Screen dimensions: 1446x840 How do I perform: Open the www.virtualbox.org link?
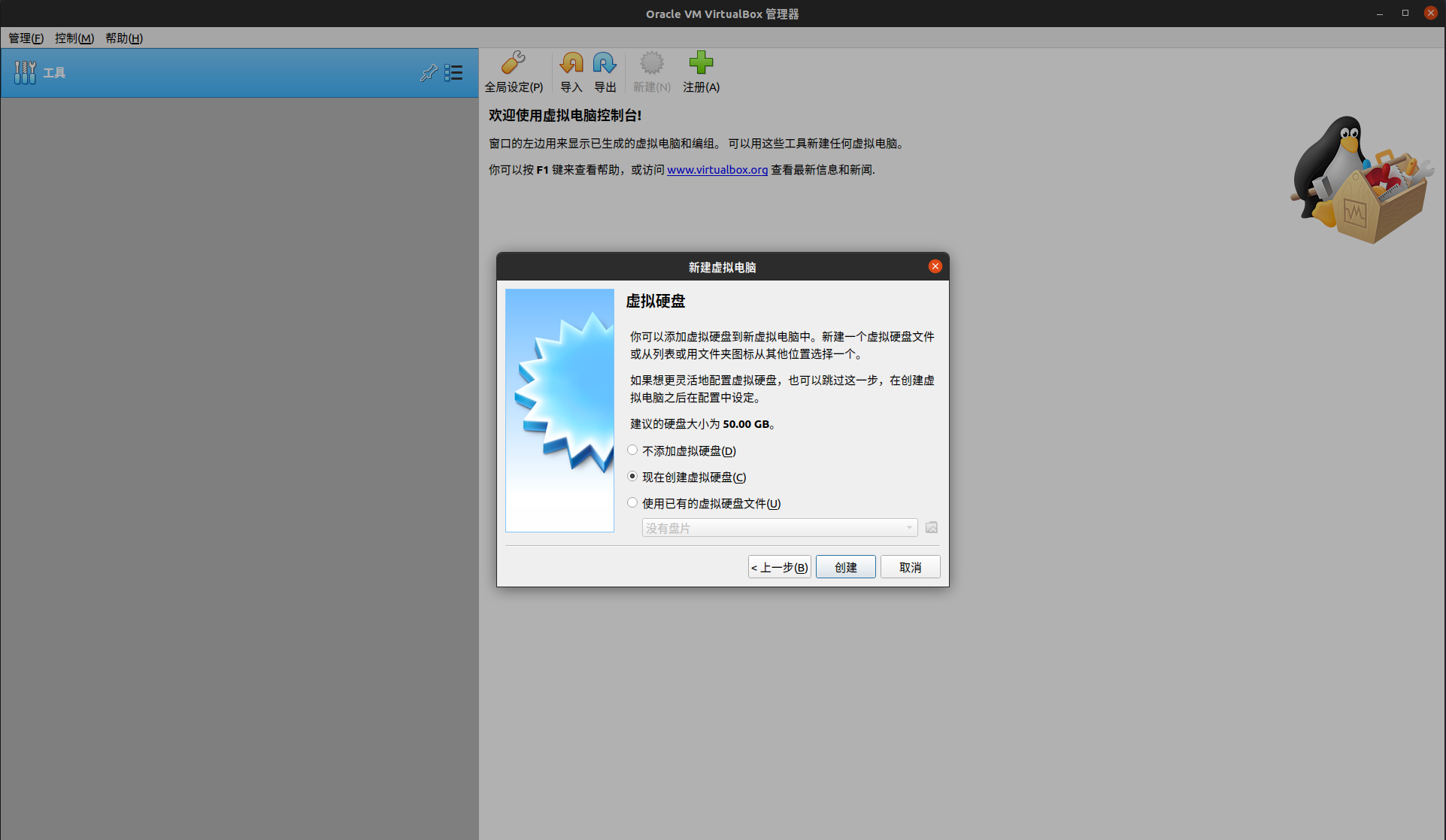(717, 170)
